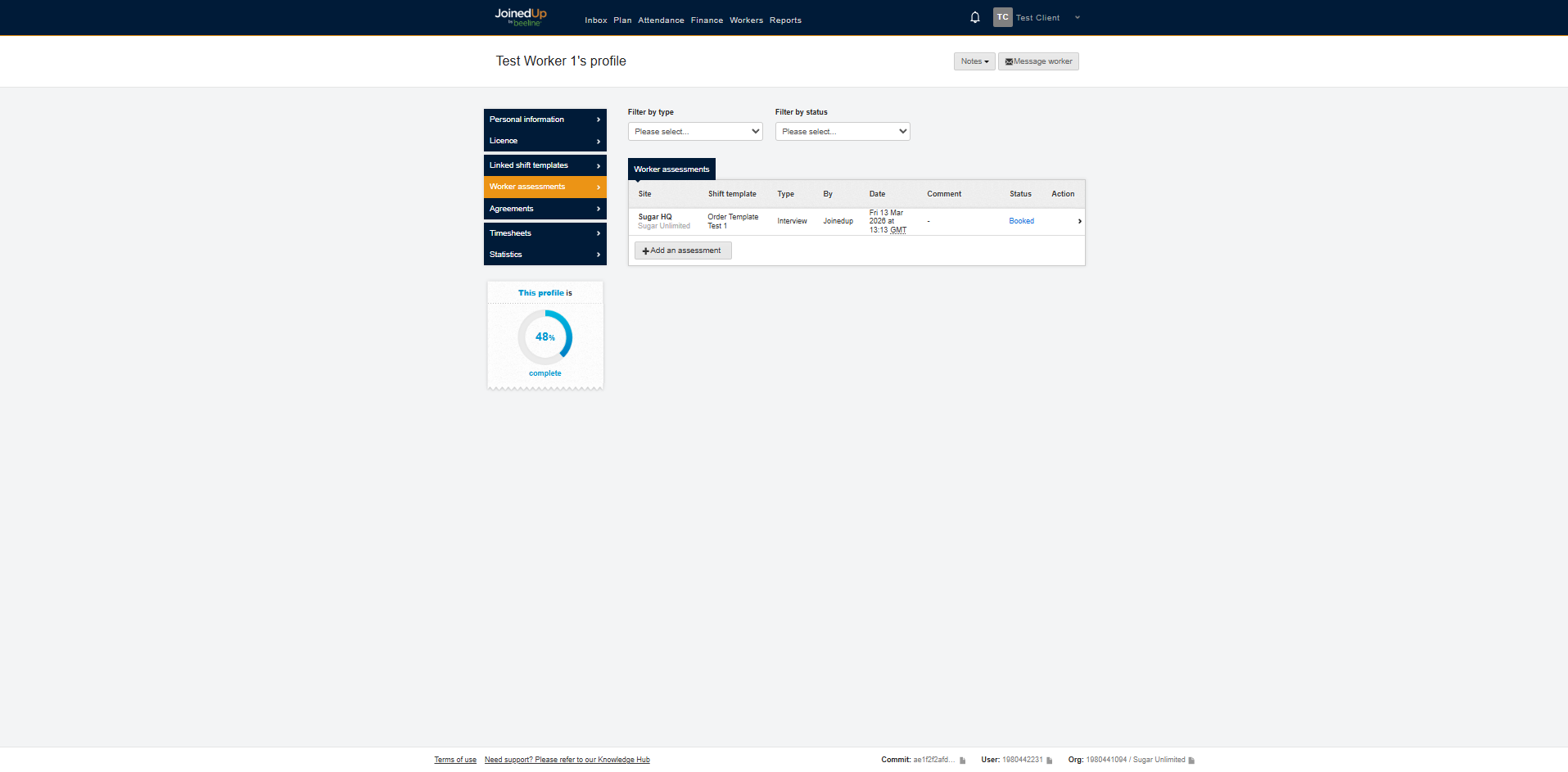Open the Booked status link

tap(1021, 221)
